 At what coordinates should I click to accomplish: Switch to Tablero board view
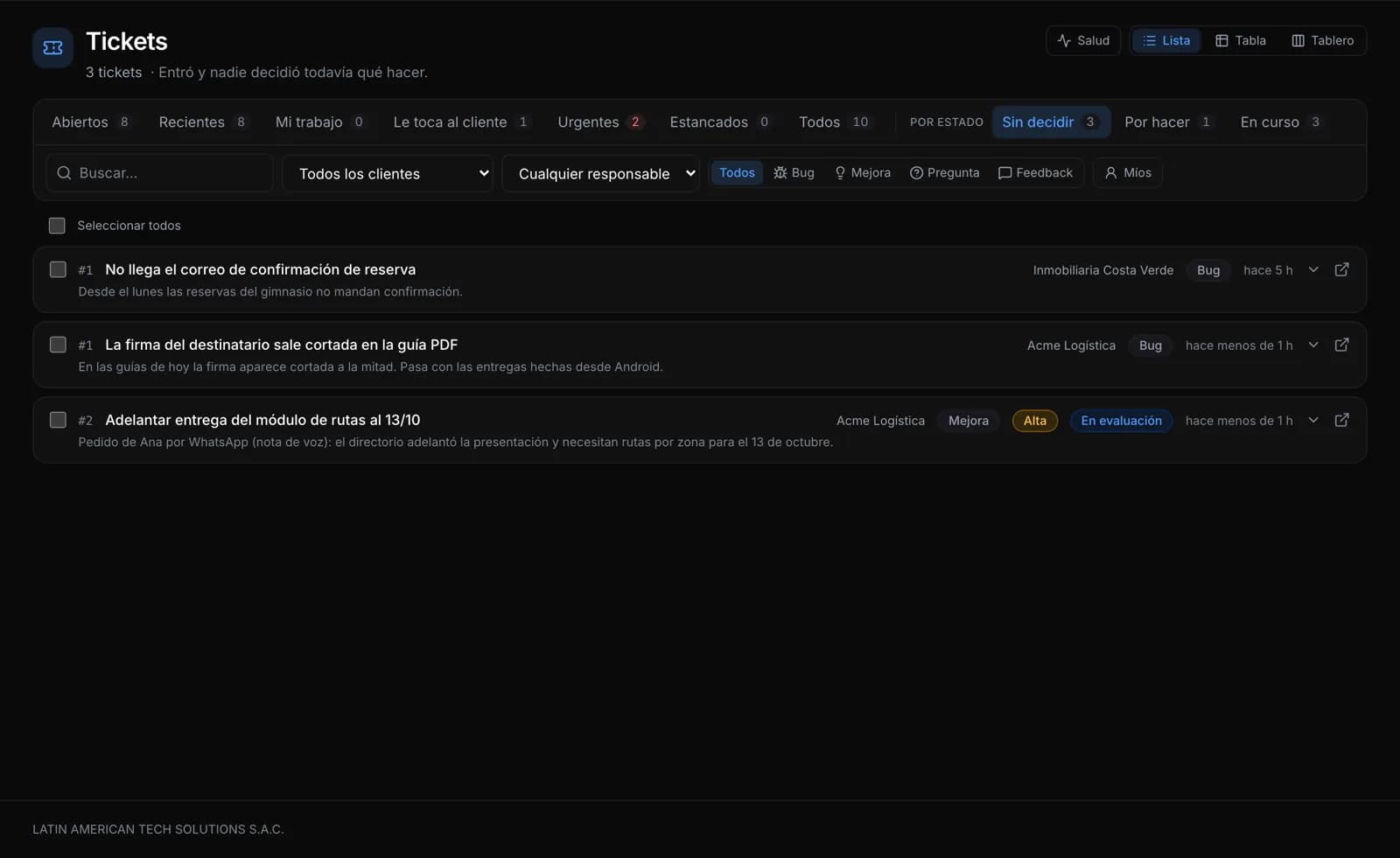point(1322,40)
